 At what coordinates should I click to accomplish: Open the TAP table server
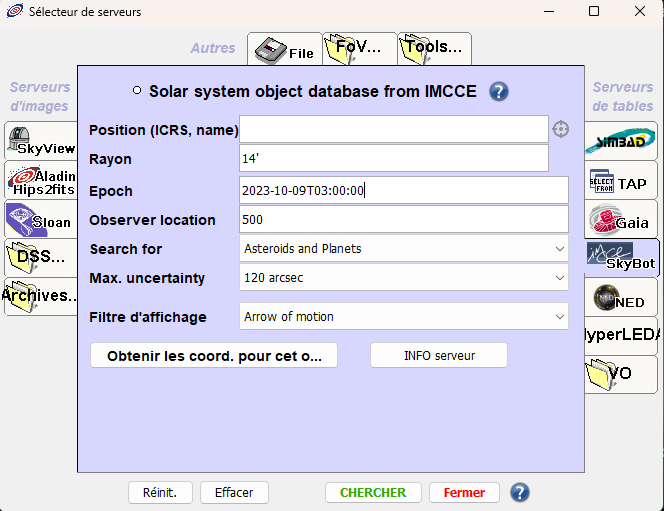[620, 181]
